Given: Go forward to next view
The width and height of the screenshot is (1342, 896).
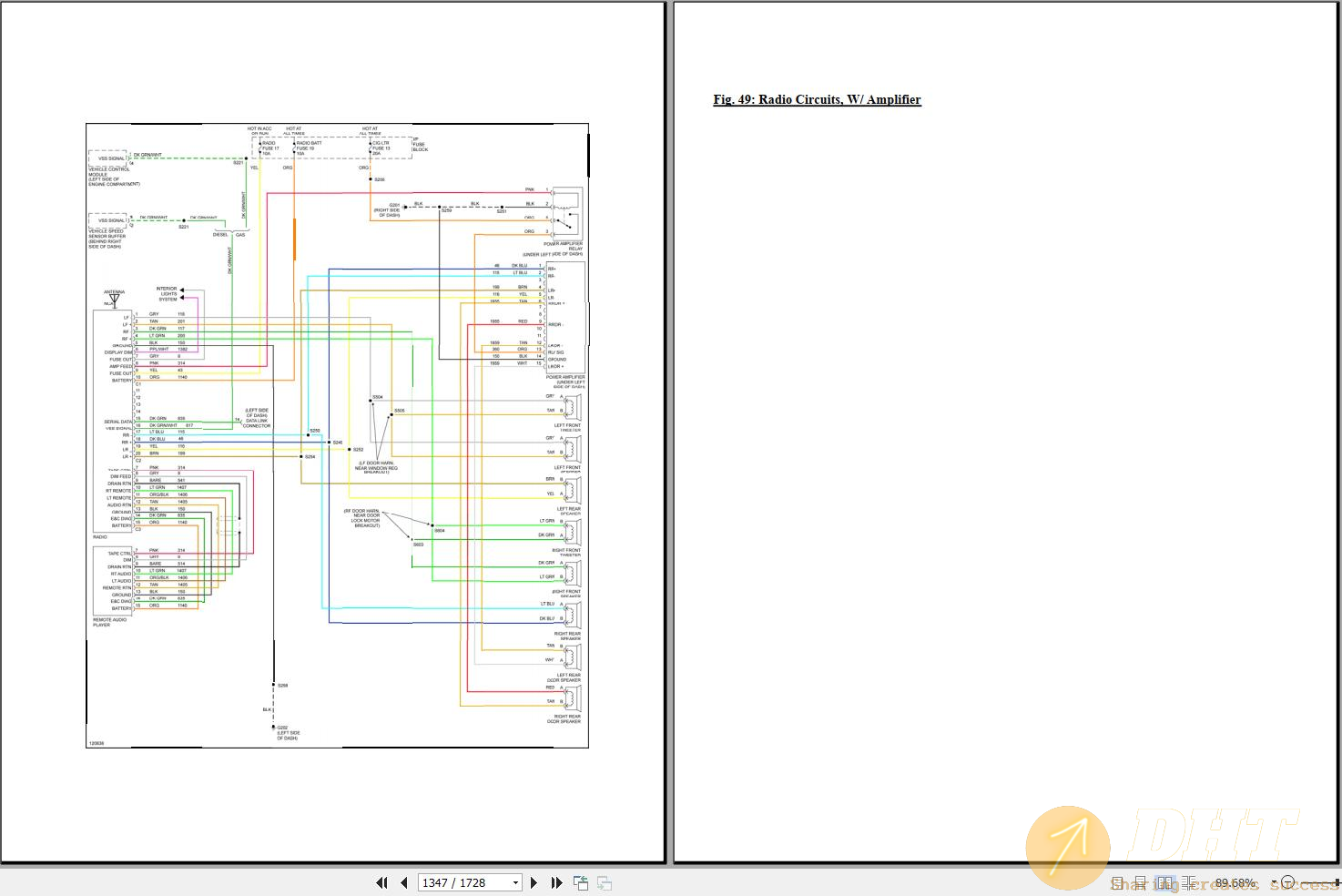Looking at the screenshot, I should pyautogui.click(x=604, y=882).
